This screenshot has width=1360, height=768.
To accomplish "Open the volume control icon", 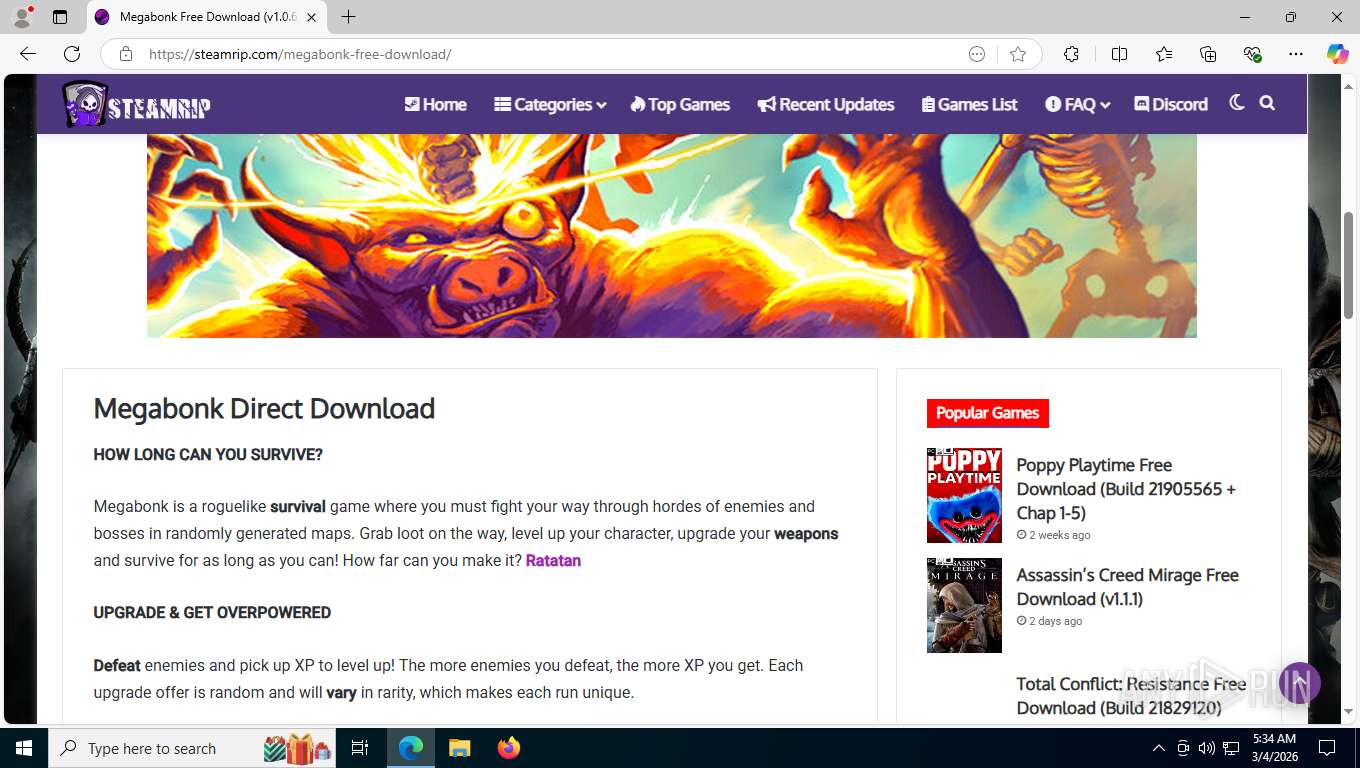I will (x=1206, y=748).
